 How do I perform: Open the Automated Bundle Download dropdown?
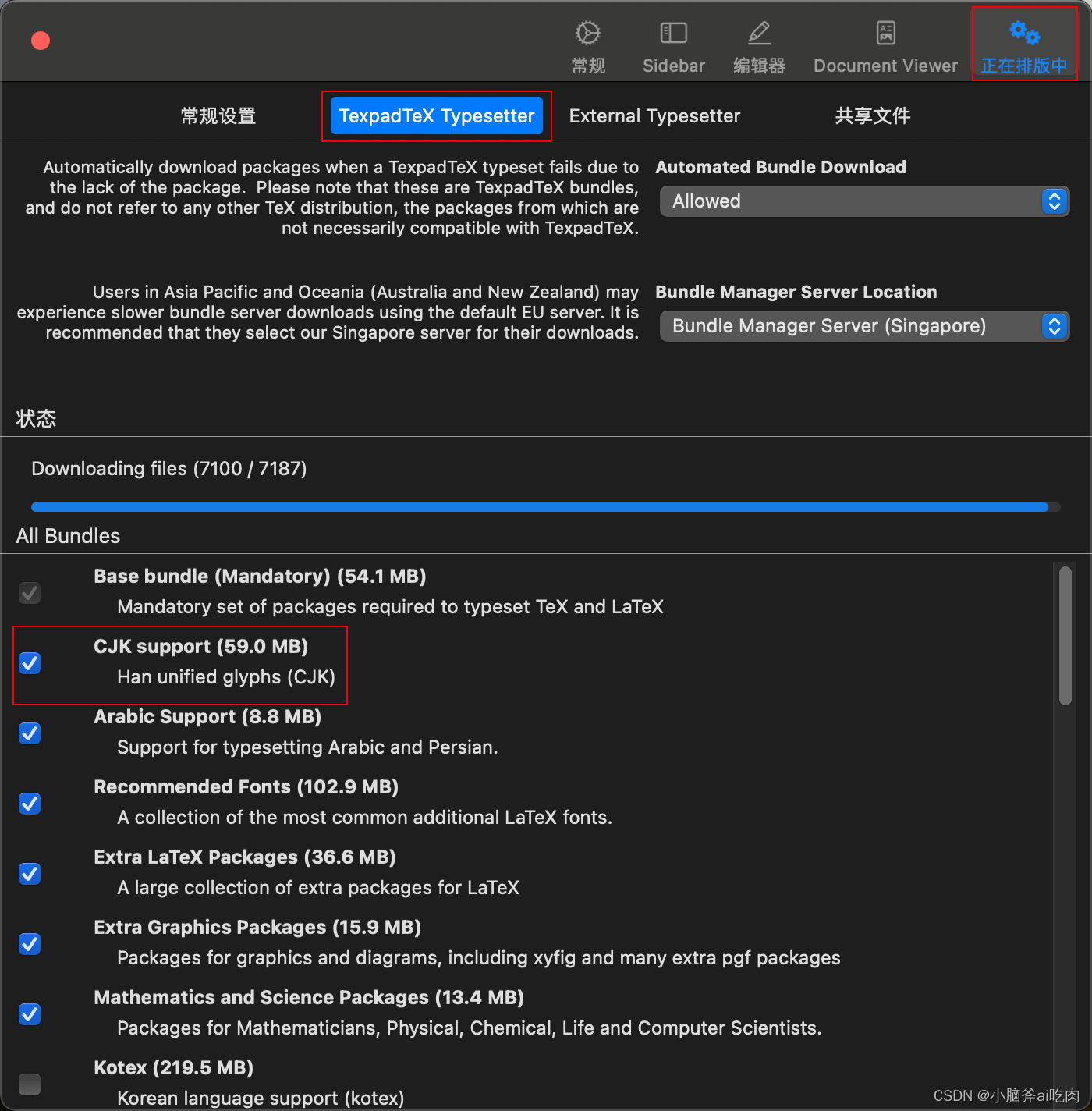tap(864, 201)
